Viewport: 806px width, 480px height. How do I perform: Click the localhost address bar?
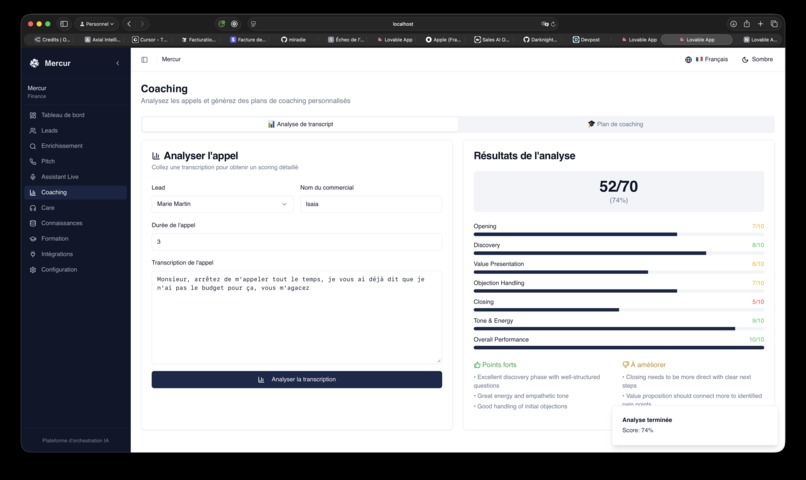point(402,24)
